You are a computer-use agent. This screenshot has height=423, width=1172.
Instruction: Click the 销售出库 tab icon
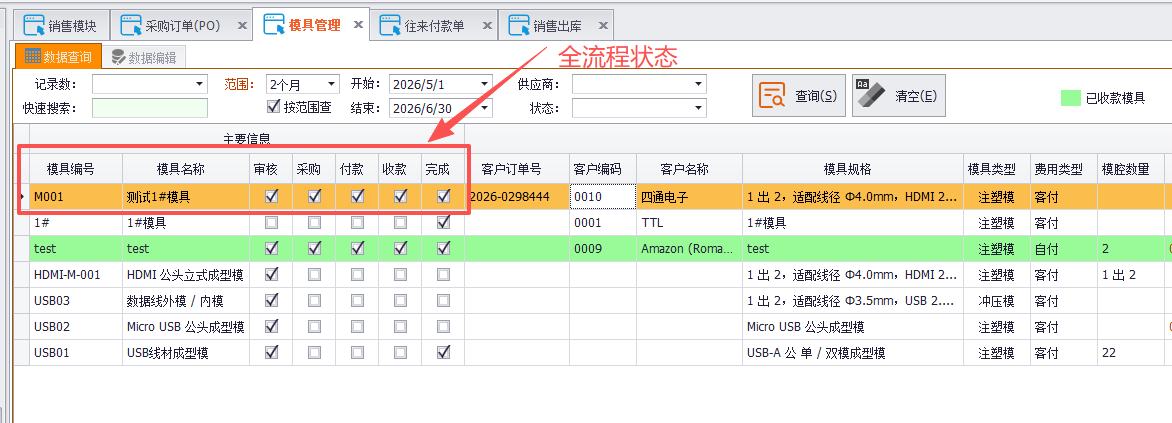pos(519,25)
